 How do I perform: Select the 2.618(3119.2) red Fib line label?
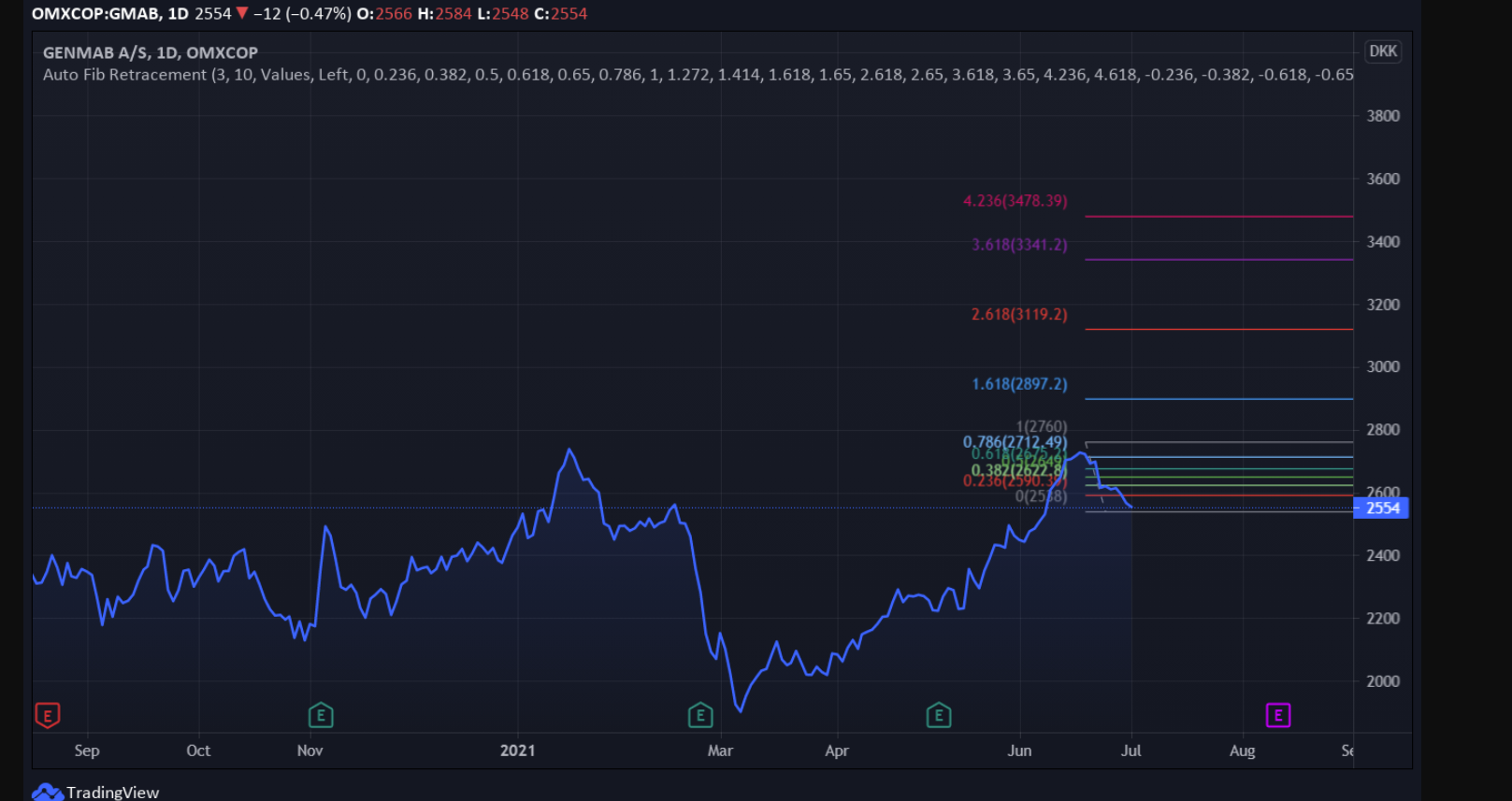tap(1019, 314)
